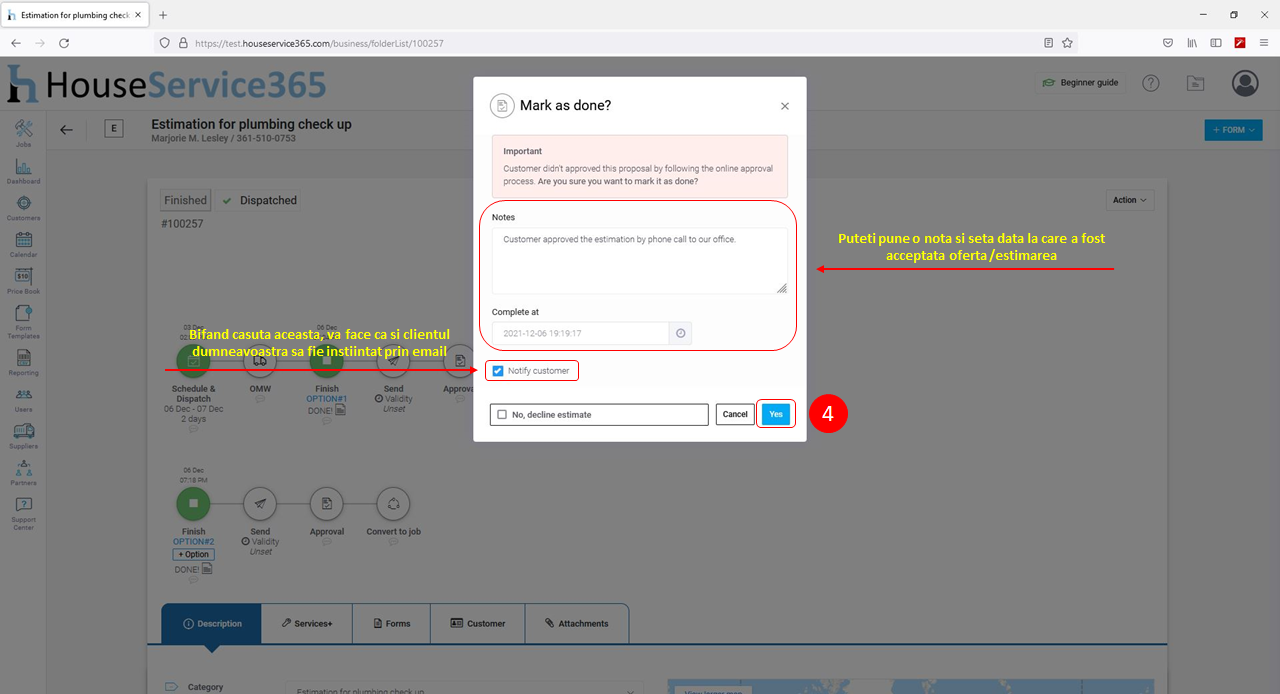Open the Customer tab
Image resolution: width=1280 pixels, height=694 pixels.
[x=478, y=624]
